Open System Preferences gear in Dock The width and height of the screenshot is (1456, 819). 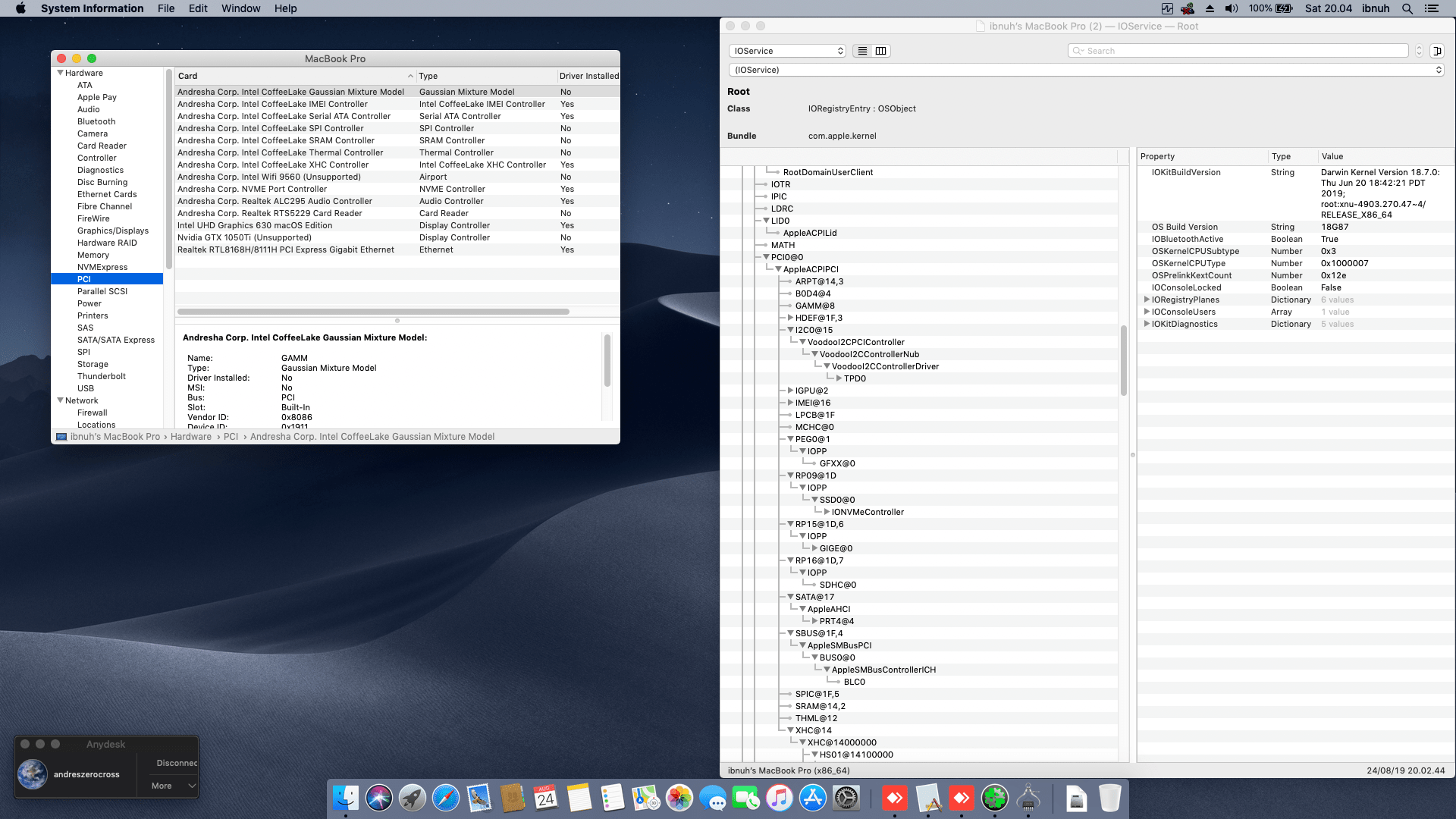[x=846, y=798]
